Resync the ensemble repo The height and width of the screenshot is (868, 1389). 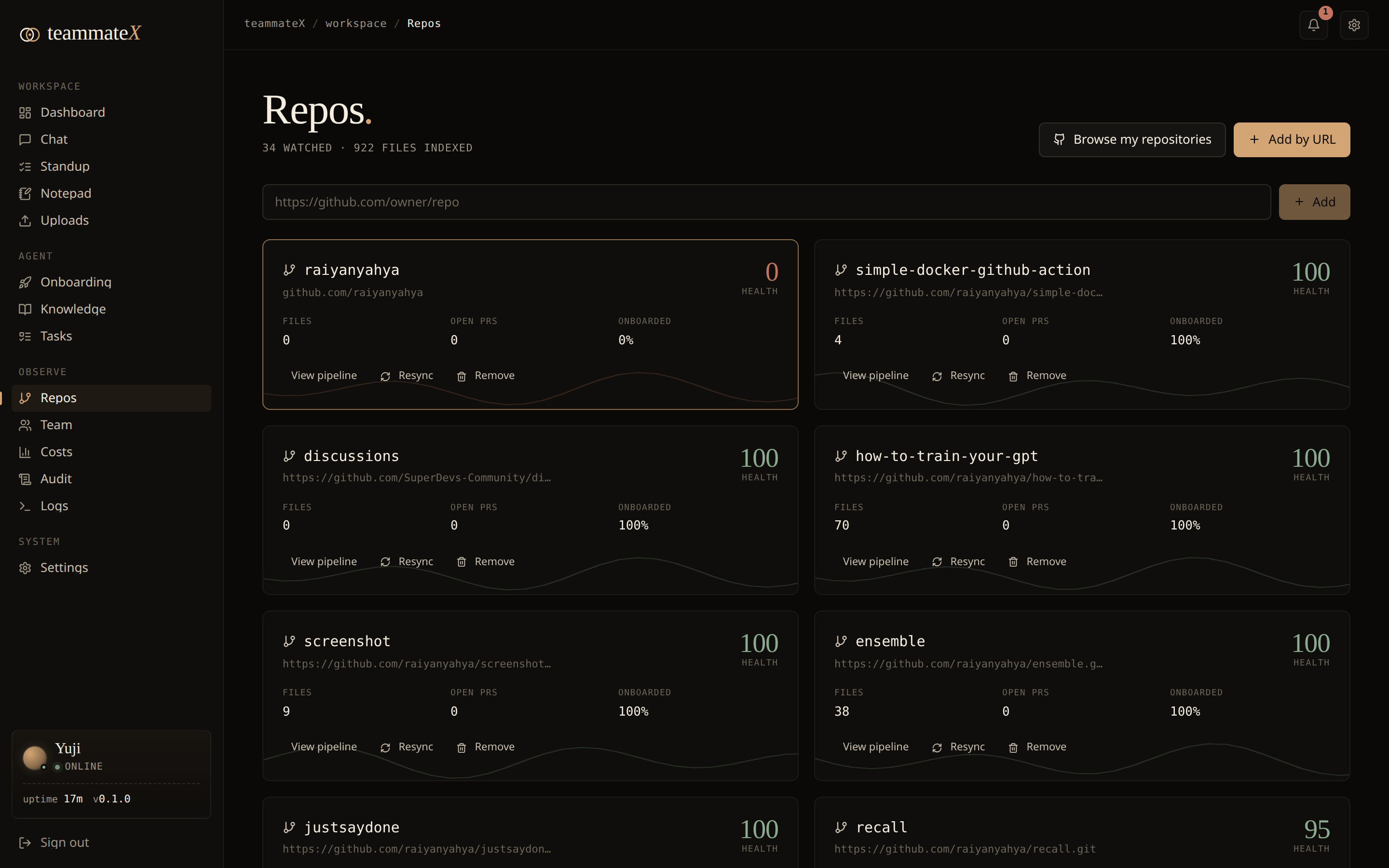(x=958, y=747)
